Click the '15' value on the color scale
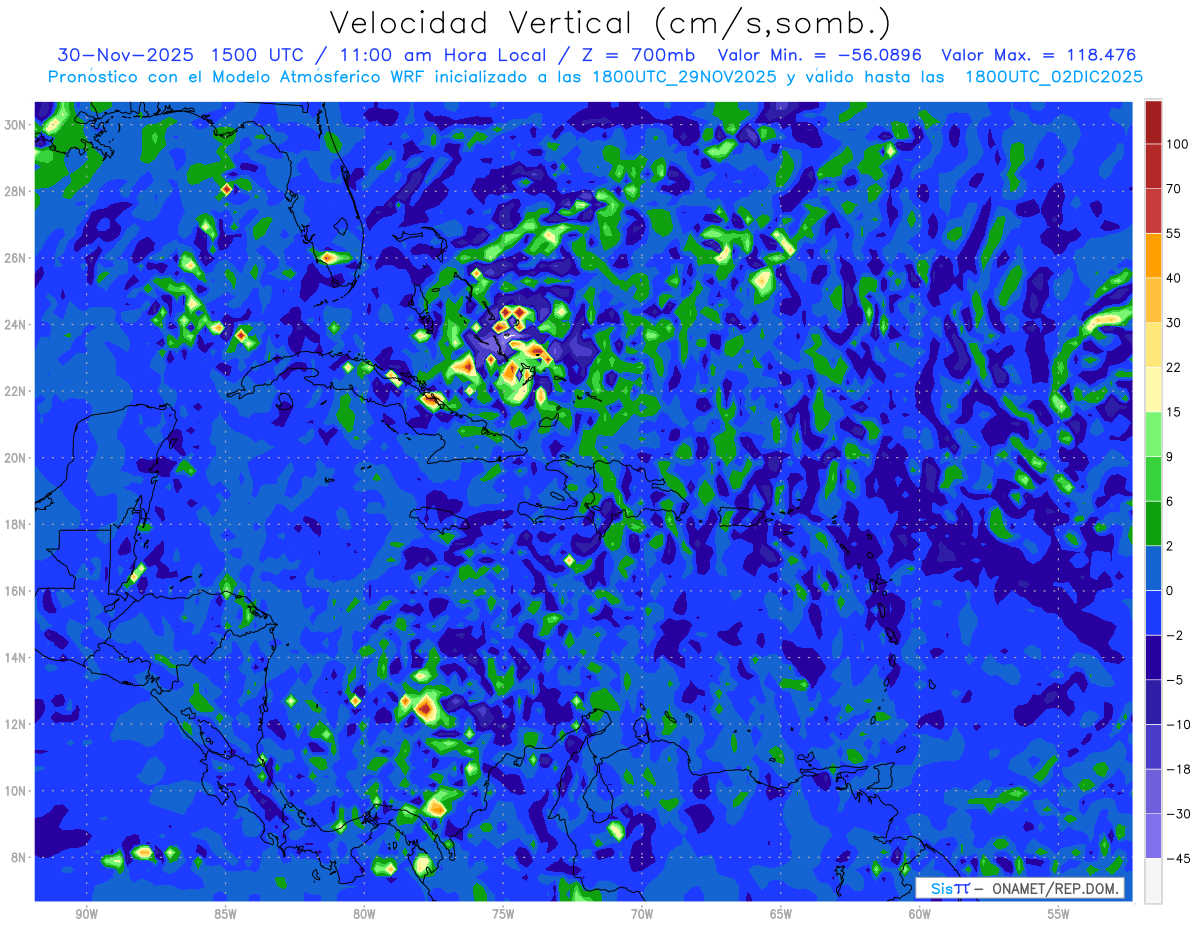This screenshot has width=1200, height=927. [x=1174, y=412]
